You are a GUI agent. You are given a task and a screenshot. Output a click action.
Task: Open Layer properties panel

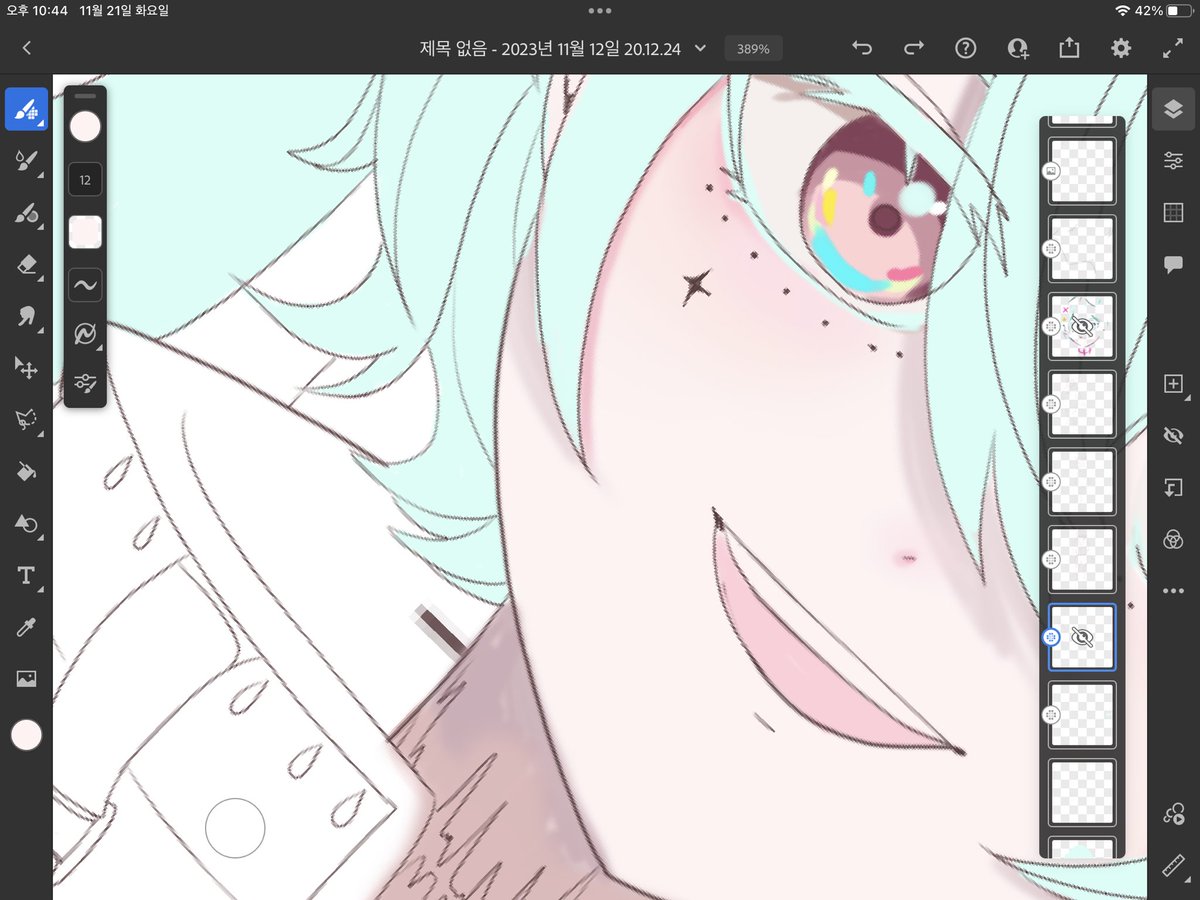(1174, 161)
